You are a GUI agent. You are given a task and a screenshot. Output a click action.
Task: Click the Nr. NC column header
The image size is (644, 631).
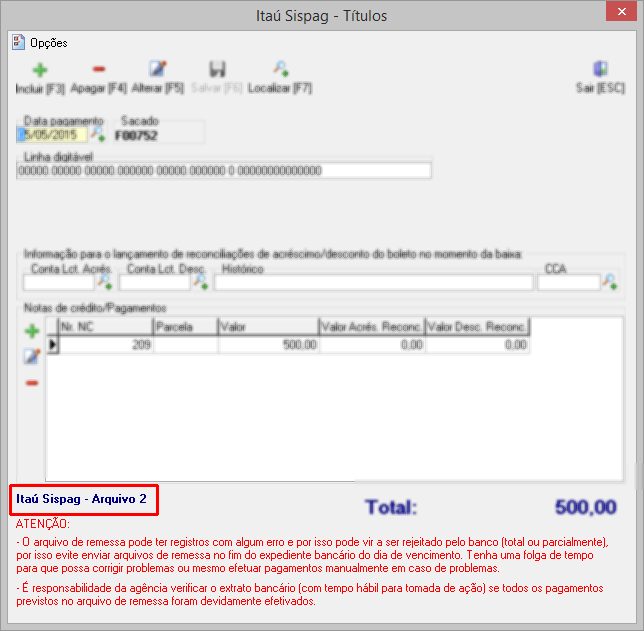106,327
